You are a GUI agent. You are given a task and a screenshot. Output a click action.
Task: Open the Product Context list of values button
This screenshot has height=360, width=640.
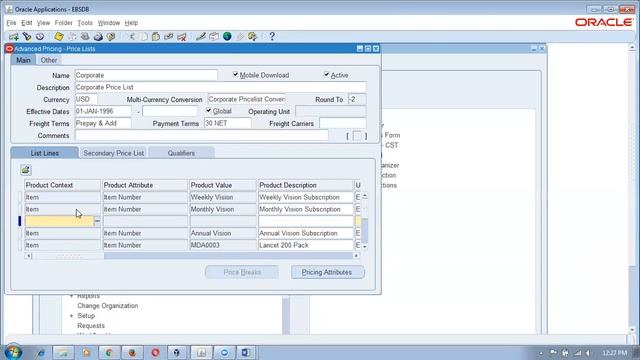(x=97, y=221)
